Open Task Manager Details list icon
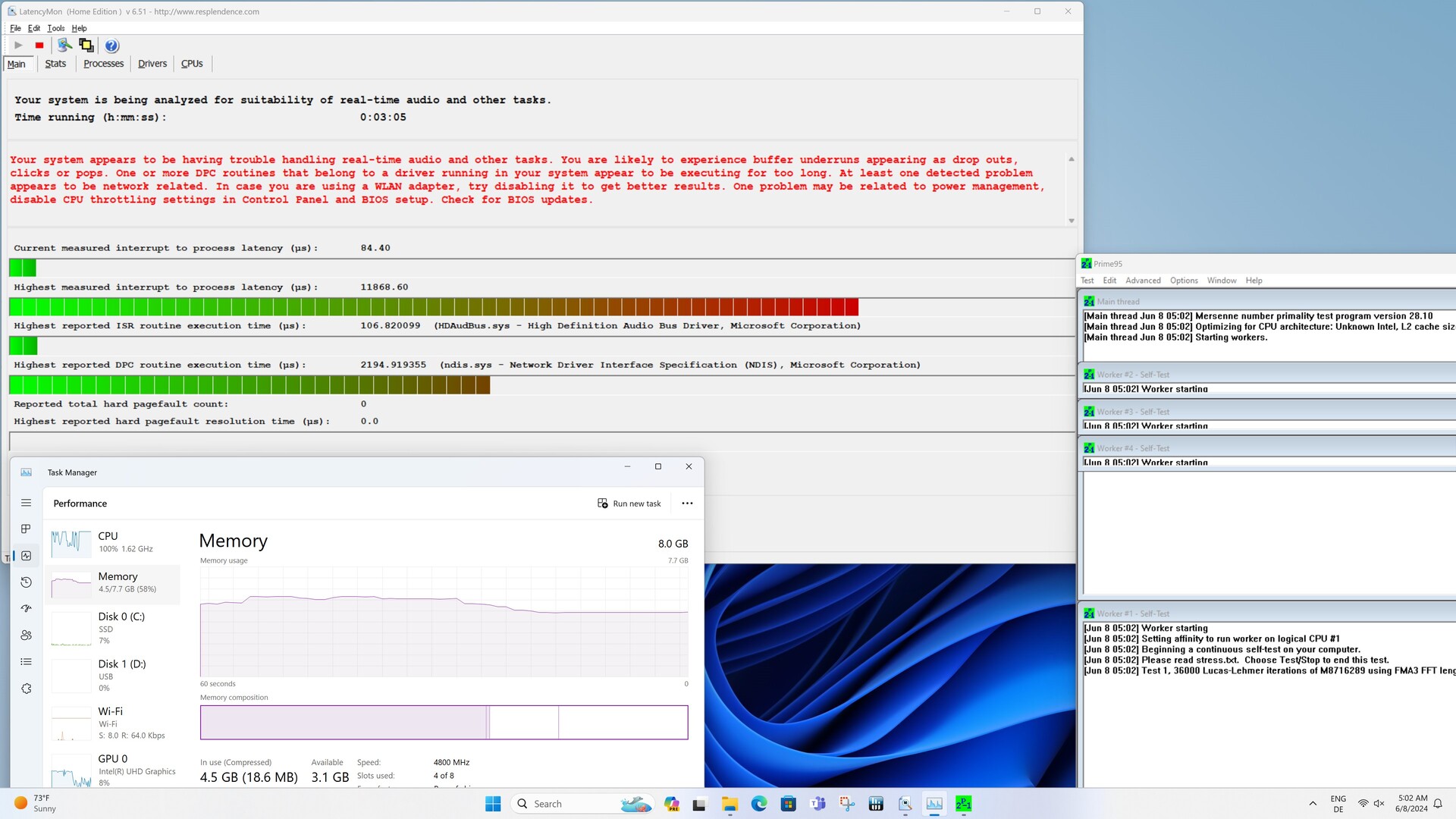 coord(26,662)
